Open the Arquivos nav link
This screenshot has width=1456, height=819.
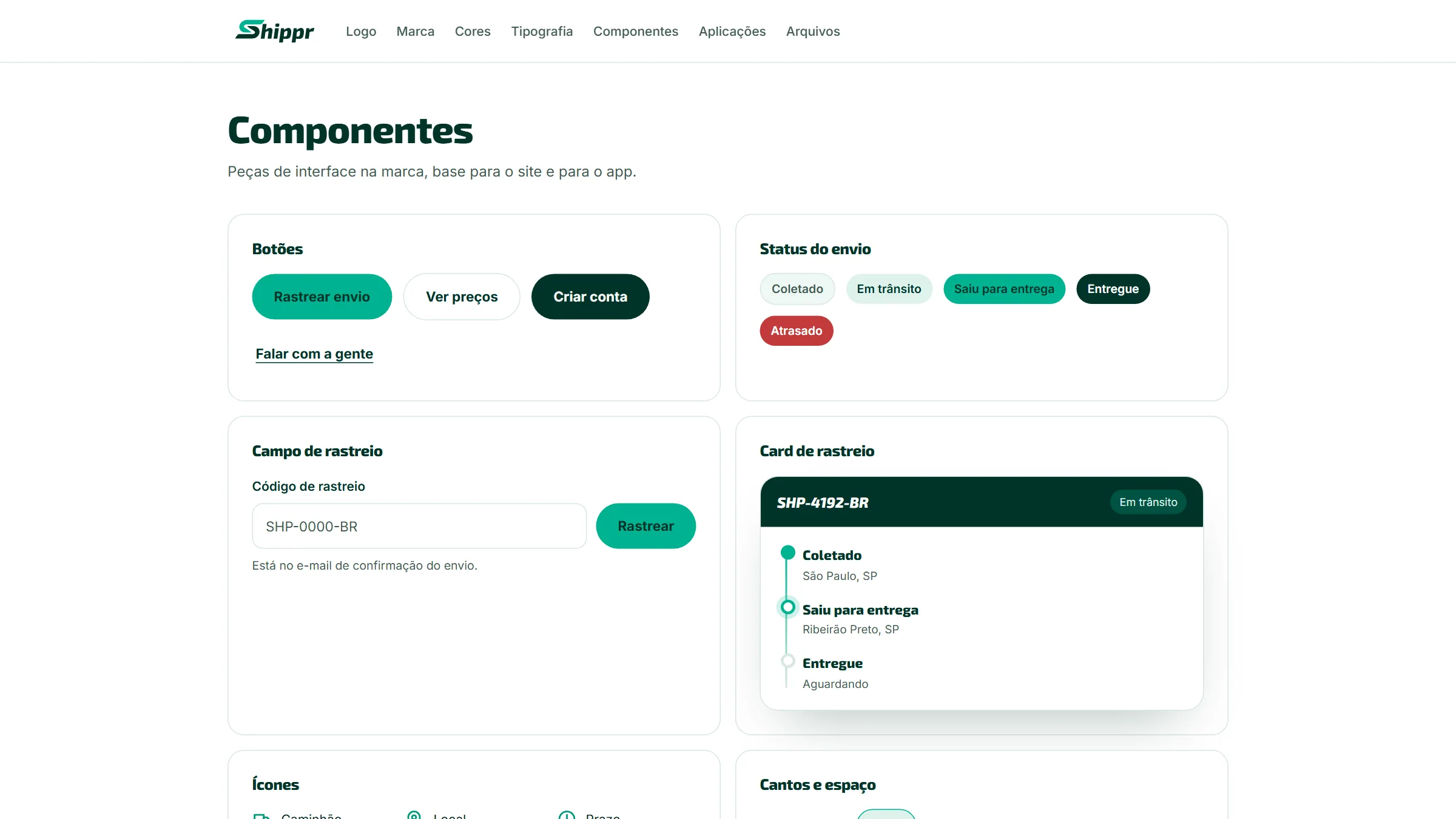(813, 31)
